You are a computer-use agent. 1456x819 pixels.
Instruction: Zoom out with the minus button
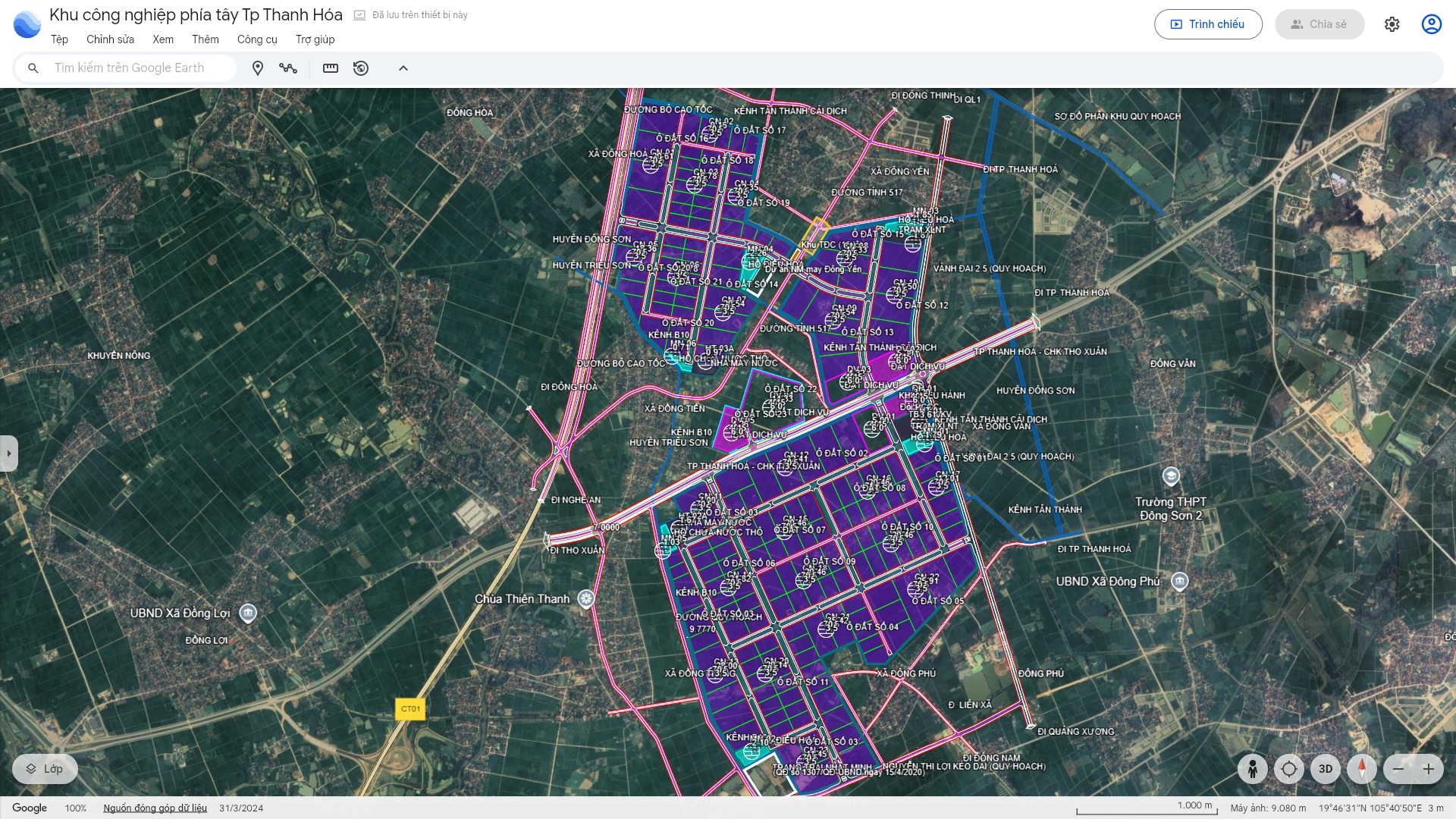[1398, 769]
